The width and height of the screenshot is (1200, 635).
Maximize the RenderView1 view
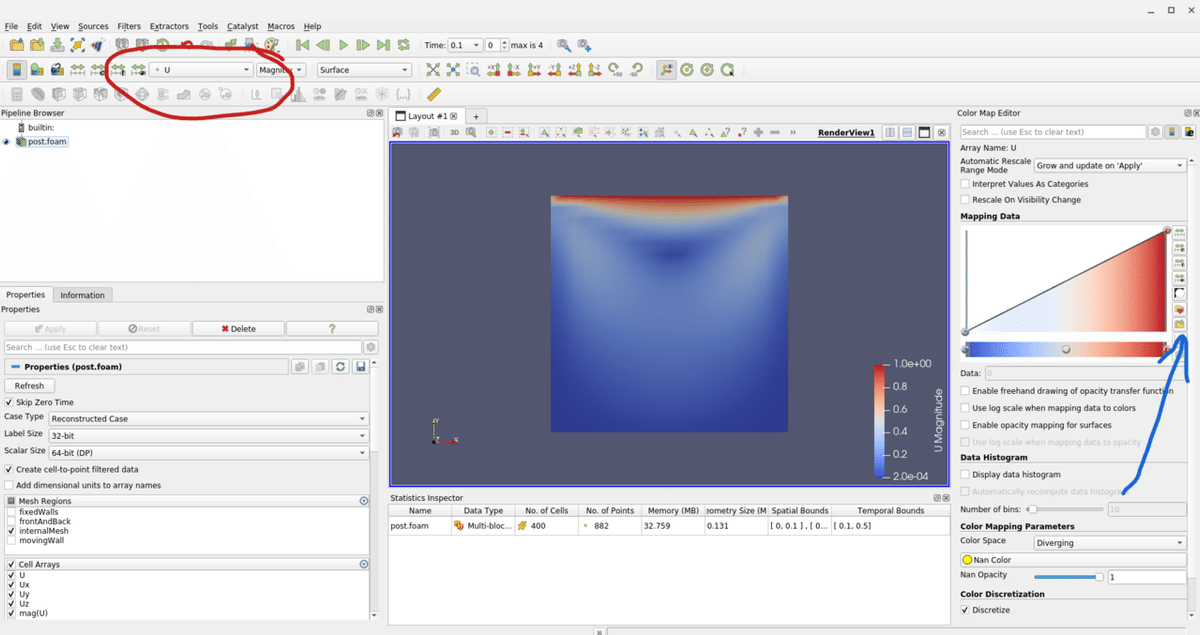[x=924, y=132]
